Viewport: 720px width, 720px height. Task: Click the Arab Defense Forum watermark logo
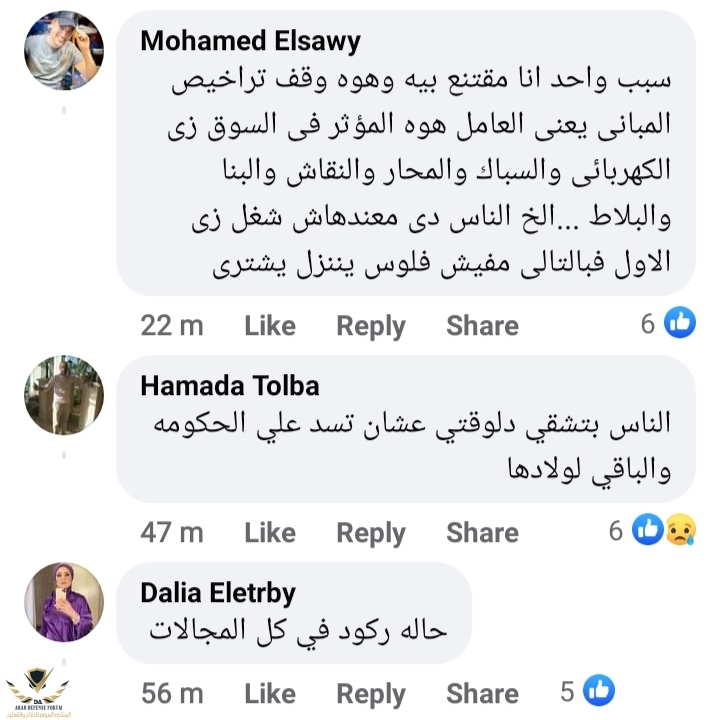38,692
